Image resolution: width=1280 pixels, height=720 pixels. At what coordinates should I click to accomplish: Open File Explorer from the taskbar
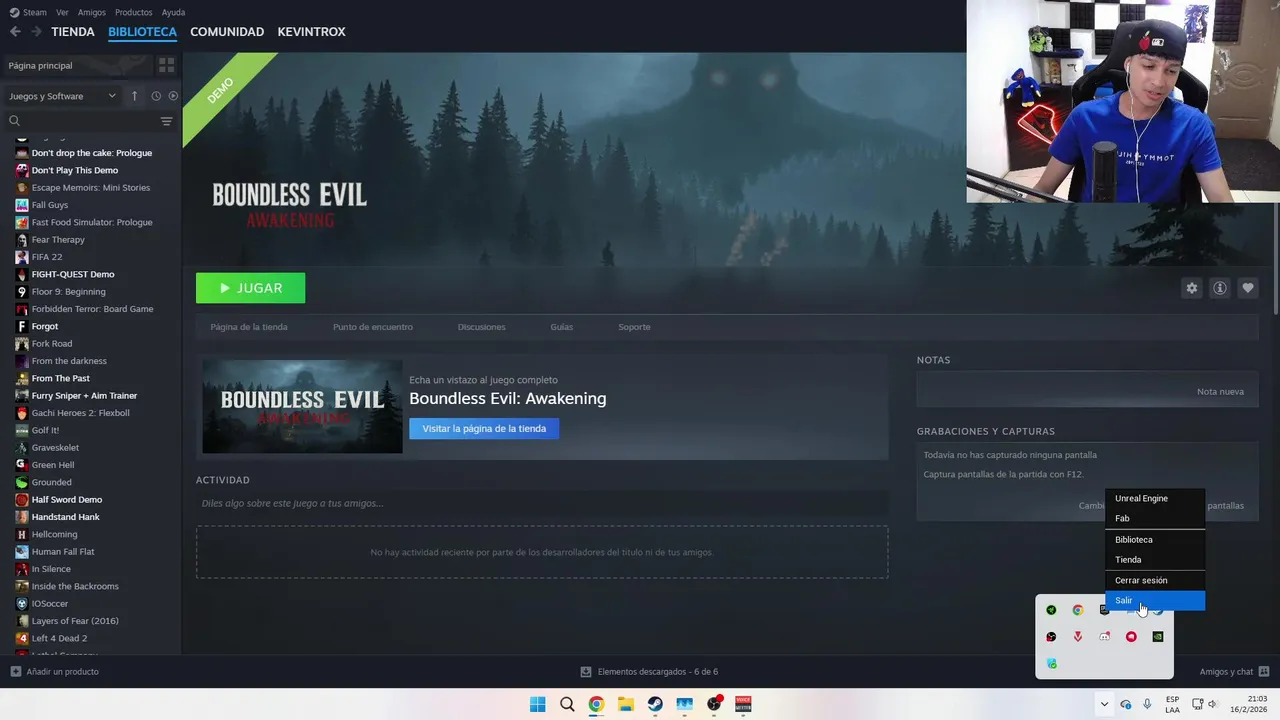(x=625, y=704)
